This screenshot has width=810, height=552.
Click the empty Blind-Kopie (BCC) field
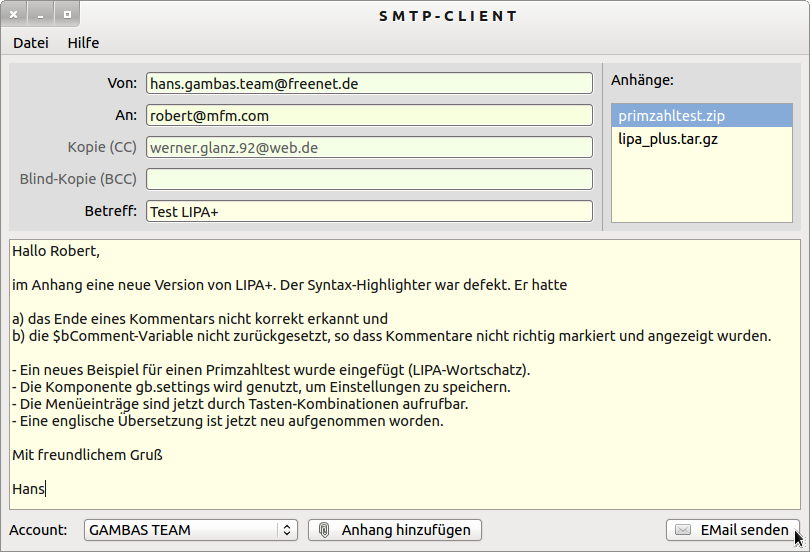[x=369, y=180]
